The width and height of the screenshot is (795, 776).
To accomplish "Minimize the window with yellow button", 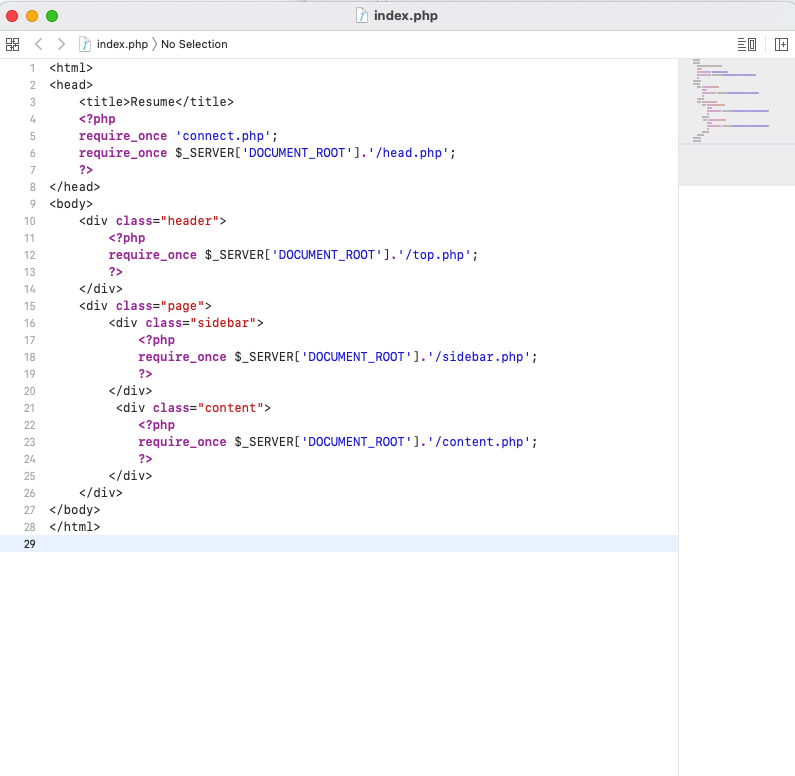I will 32,16.
